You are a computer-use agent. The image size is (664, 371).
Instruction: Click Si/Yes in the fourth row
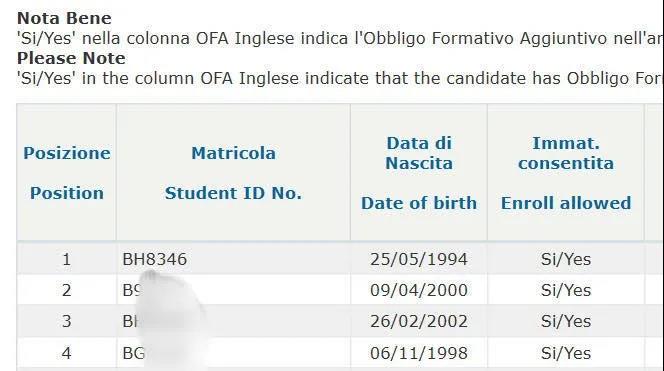[566, 353]
